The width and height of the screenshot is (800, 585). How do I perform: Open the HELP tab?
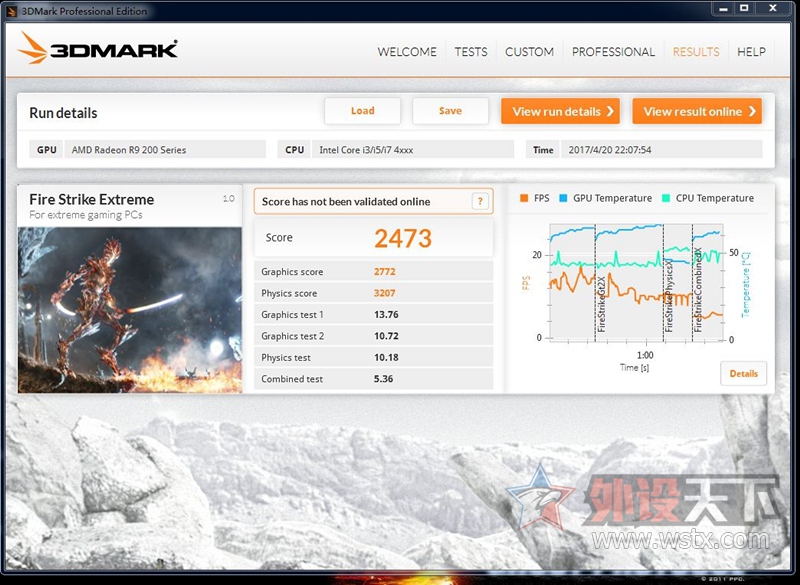751,52
